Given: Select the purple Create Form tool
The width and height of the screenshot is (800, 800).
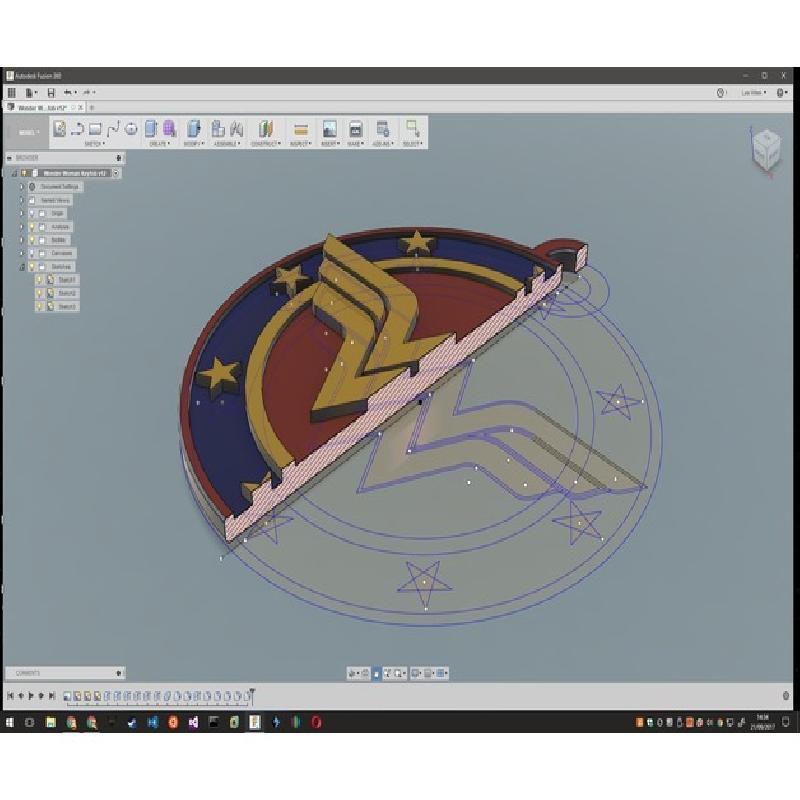Looking at the screenshot, I should [169, 129].
